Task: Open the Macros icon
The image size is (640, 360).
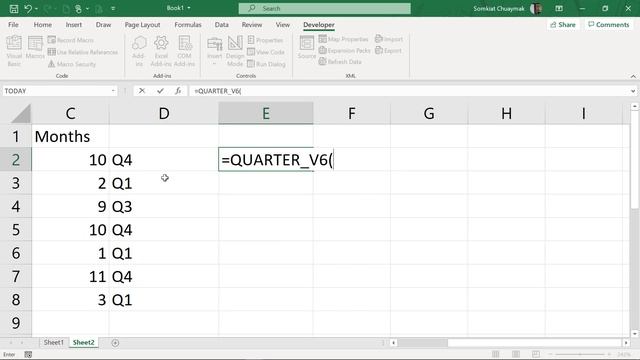Action: coord(35,48)
